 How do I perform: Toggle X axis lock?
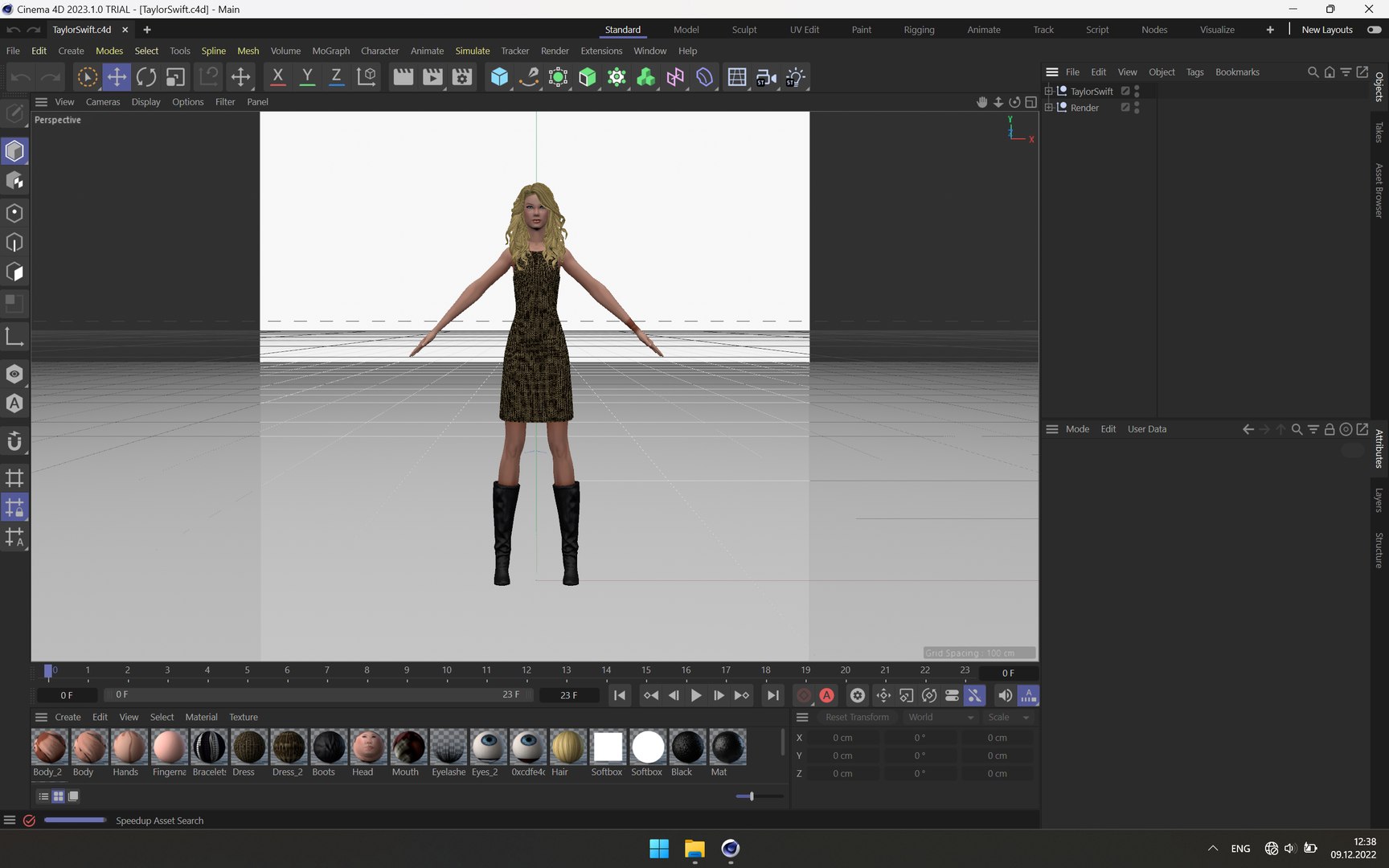(277, 77)
